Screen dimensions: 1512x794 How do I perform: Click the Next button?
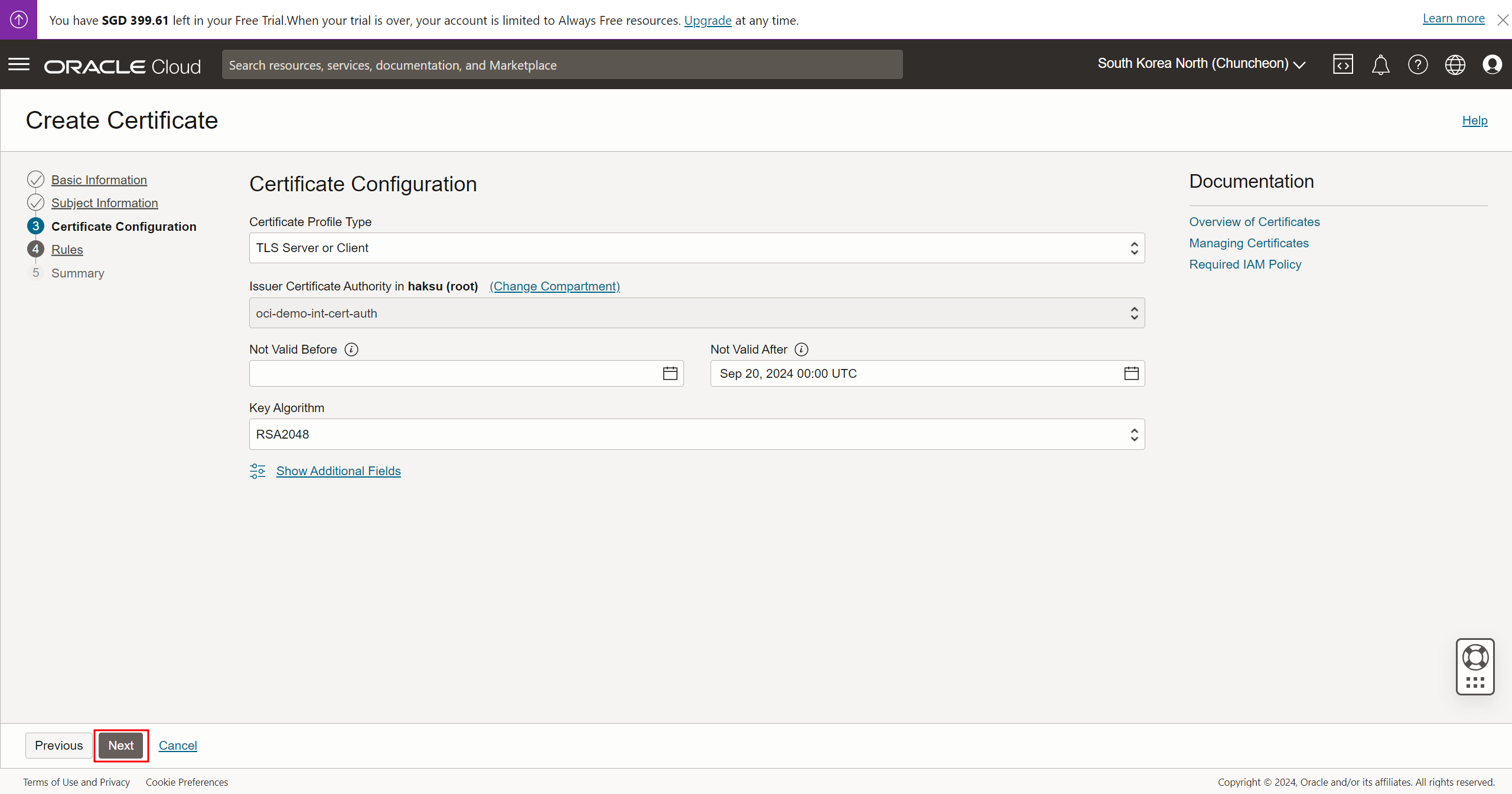[120, 746]
